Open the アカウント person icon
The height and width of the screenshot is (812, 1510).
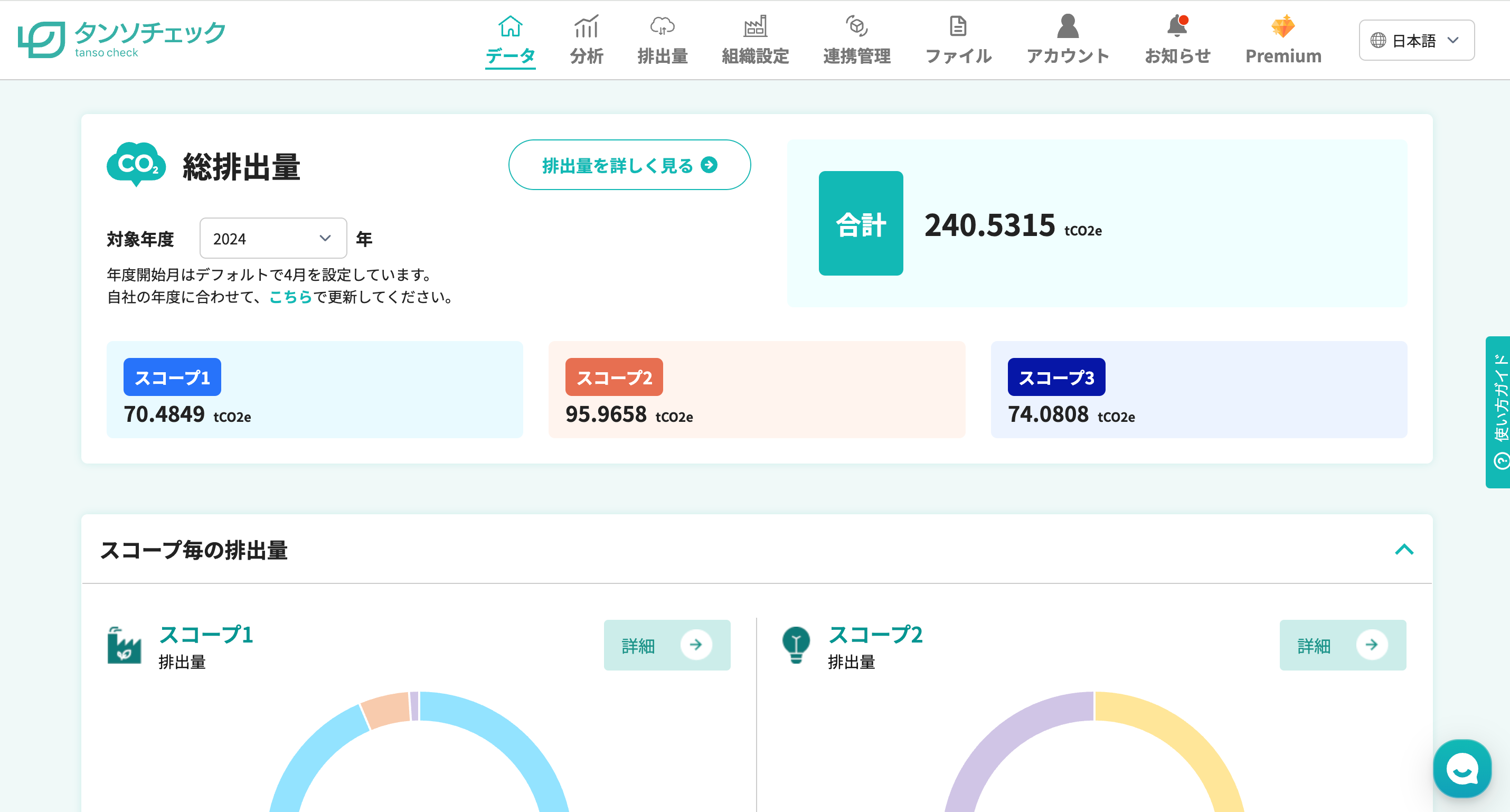tap(1068, 26)
